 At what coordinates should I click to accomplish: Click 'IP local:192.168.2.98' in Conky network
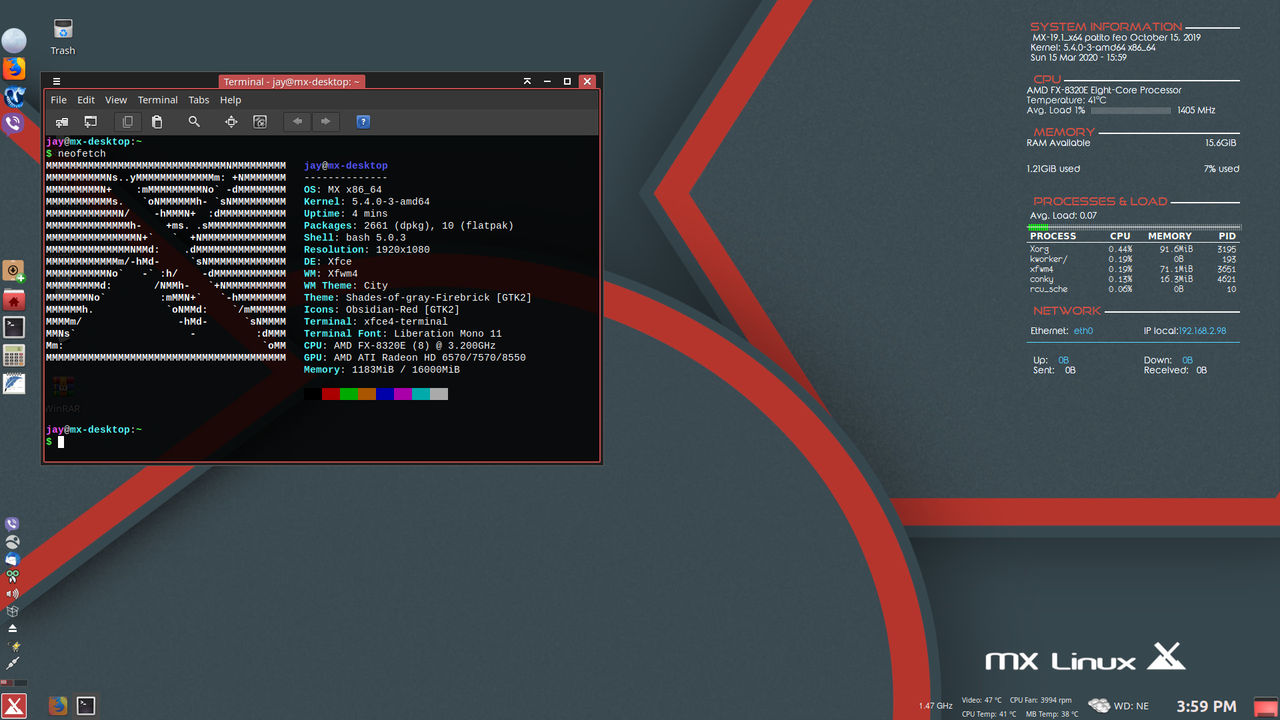tap(1185, 331)
